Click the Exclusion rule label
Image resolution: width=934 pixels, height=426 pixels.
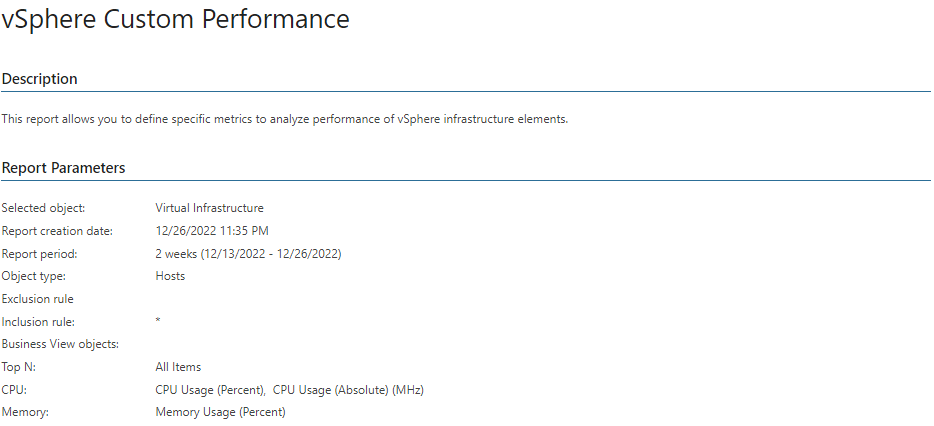38,299
